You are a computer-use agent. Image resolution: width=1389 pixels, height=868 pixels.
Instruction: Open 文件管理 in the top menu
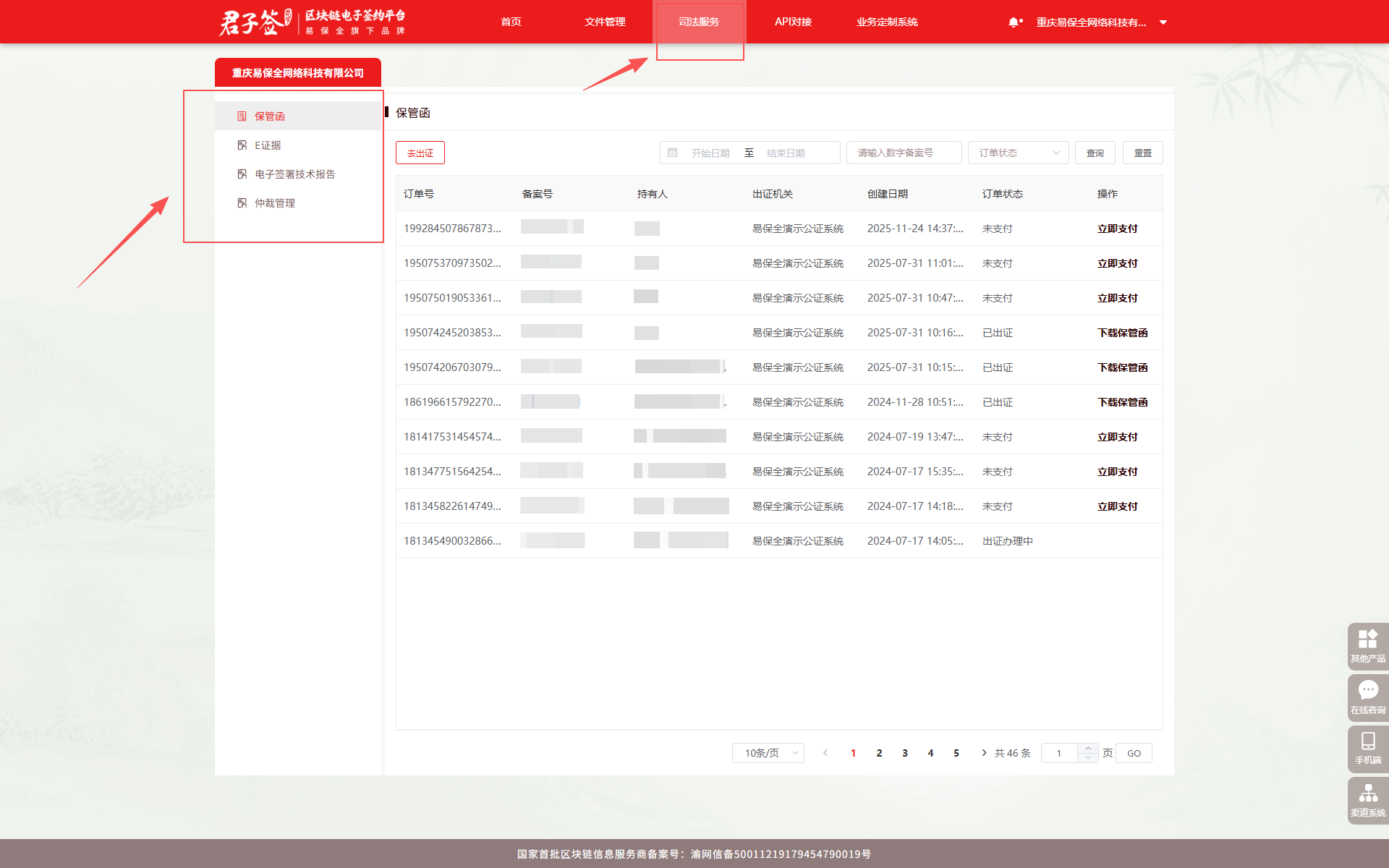pyautogui.click(x=605, y=22)
